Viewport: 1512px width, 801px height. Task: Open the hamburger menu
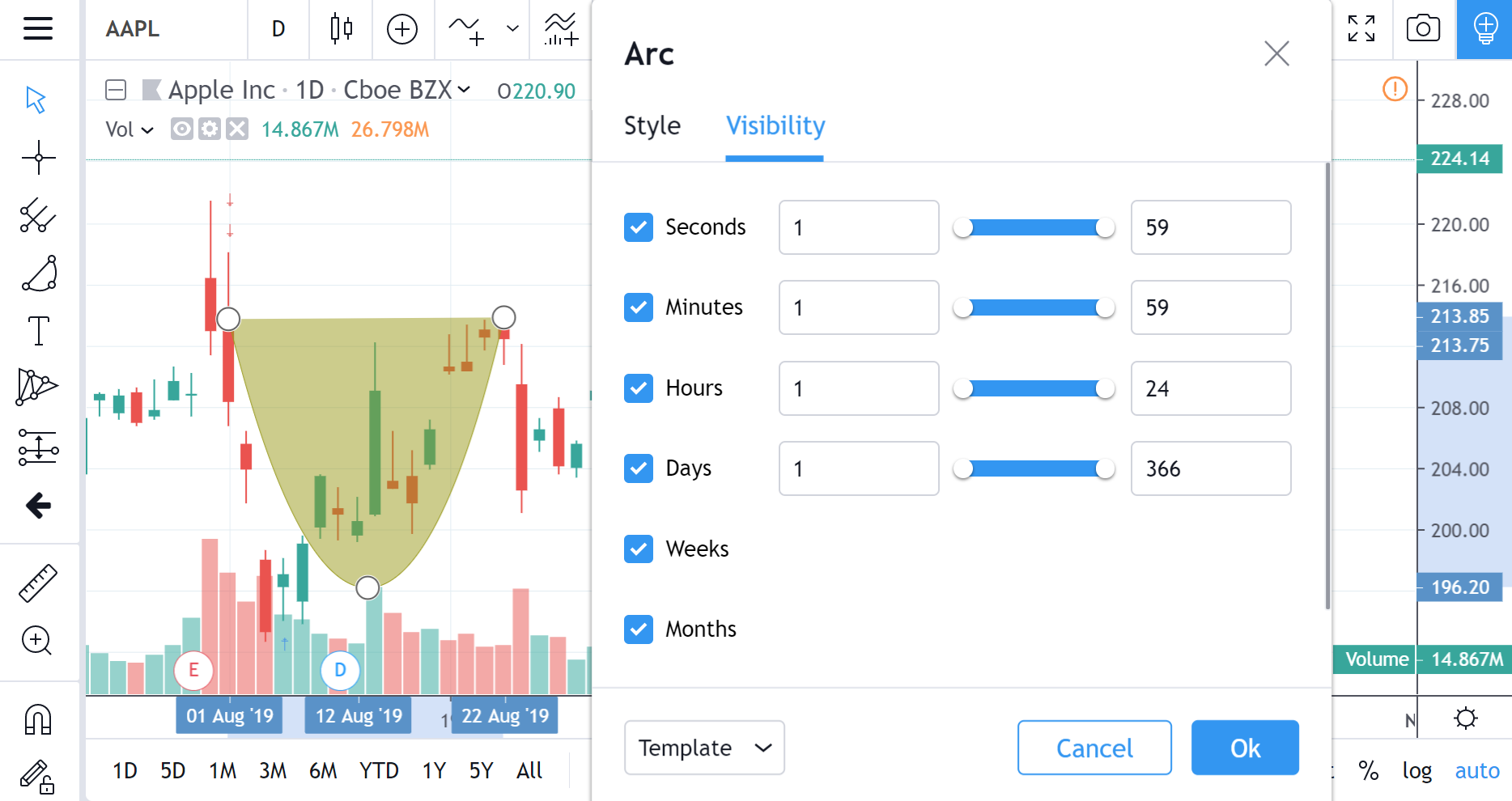(37, 28)
